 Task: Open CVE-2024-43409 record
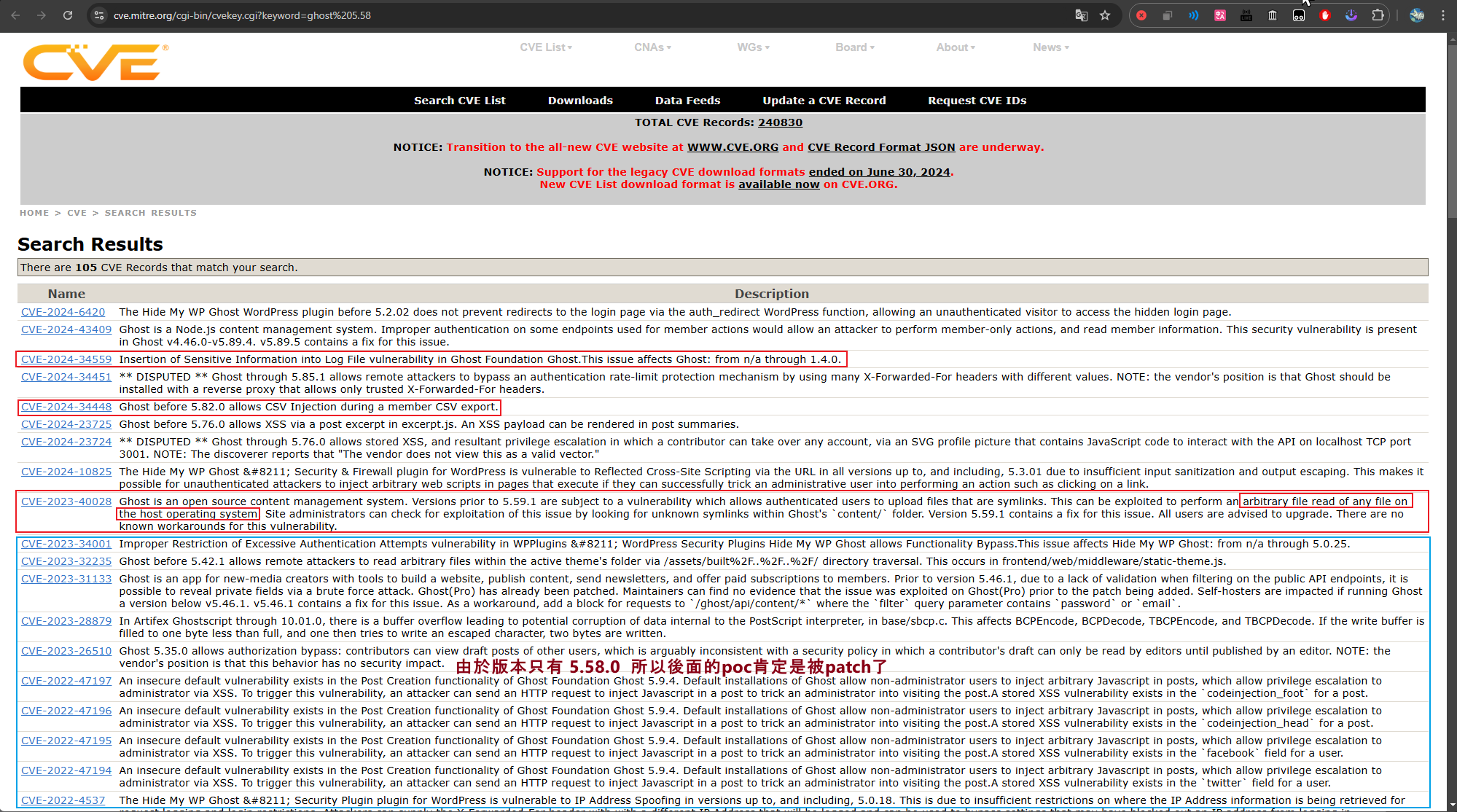[66, 329]
